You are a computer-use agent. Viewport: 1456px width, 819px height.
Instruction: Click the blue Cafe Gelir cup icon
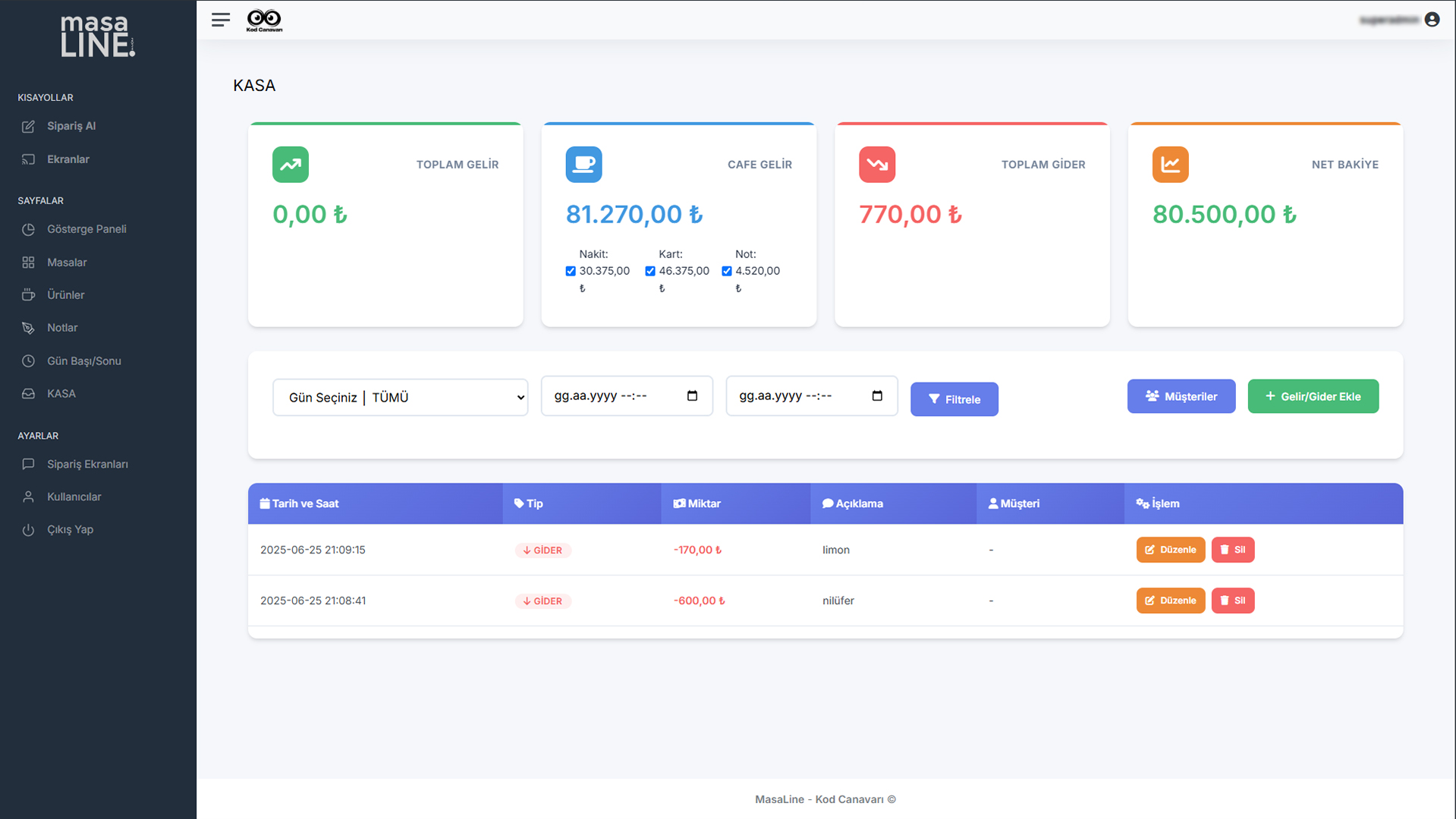(x=583, y=165)
